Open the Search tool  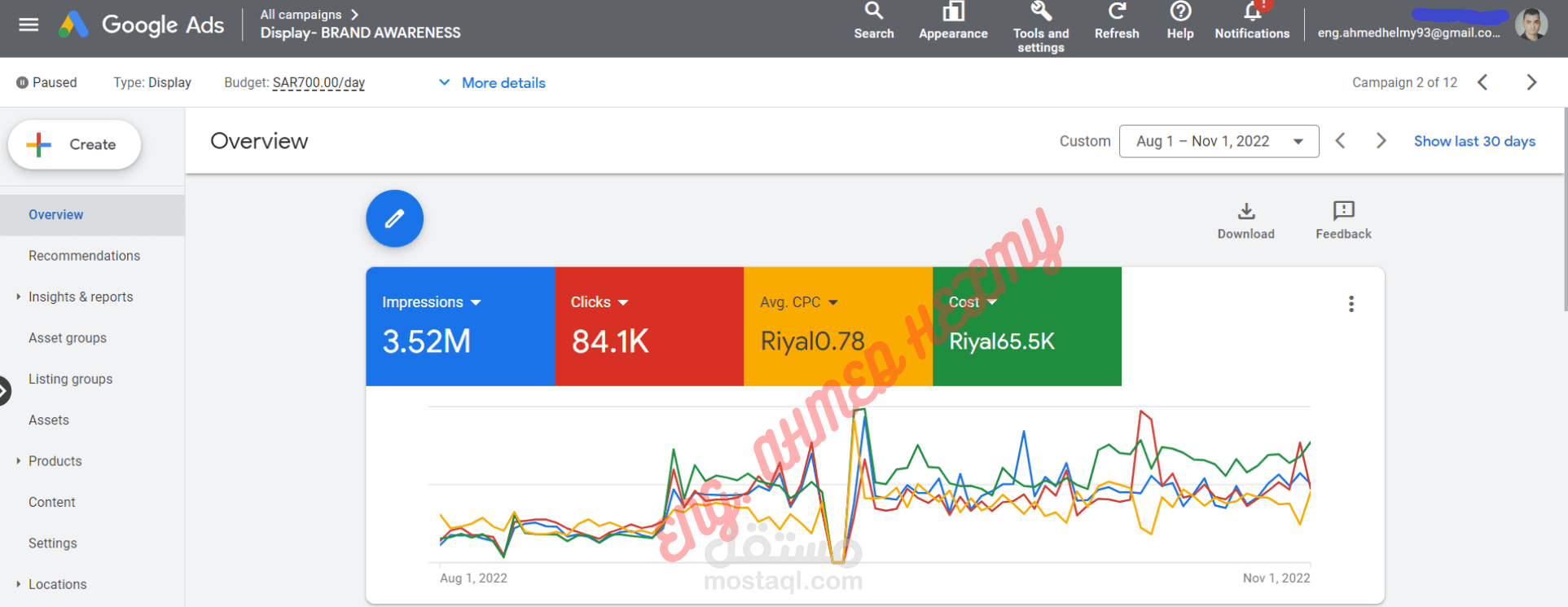(x=874, y=22)
